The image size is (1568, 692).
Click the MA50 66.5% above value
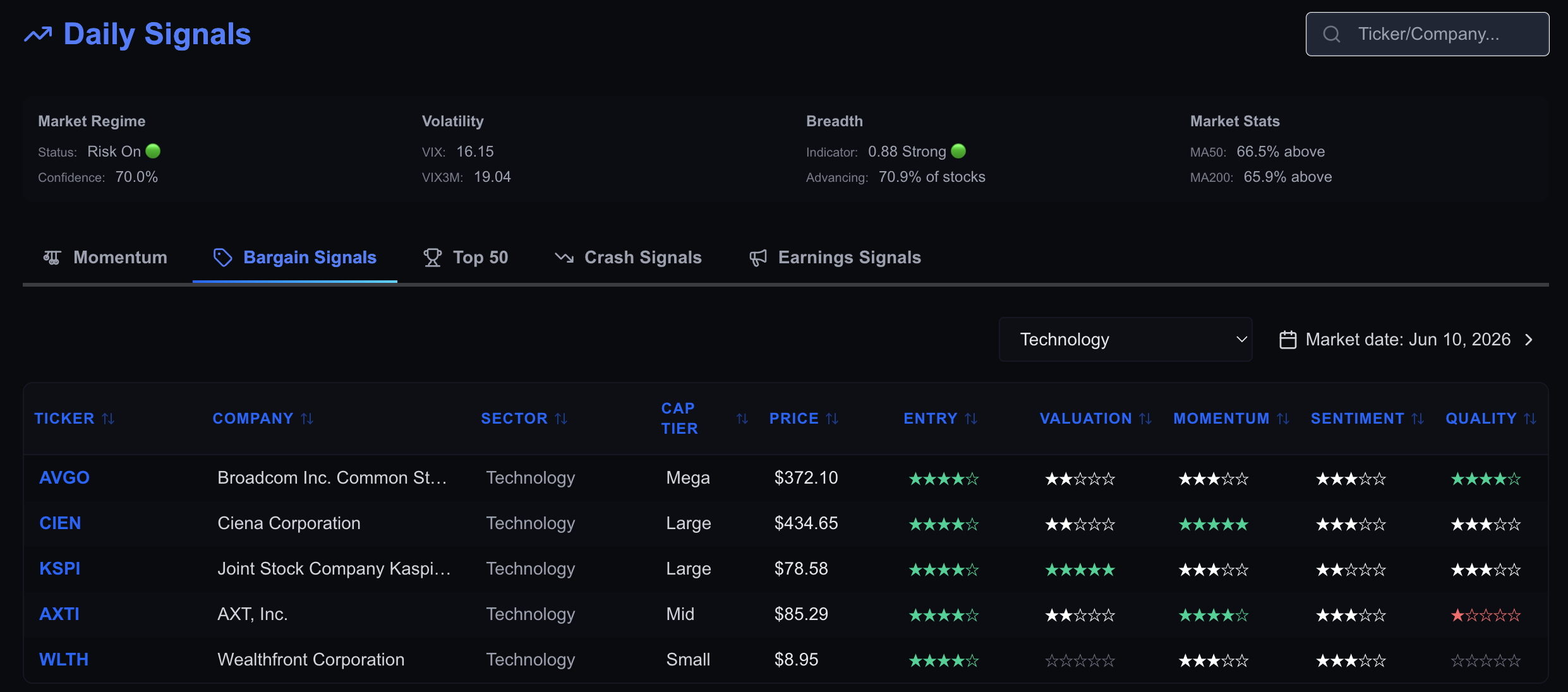coord(1281,152)
